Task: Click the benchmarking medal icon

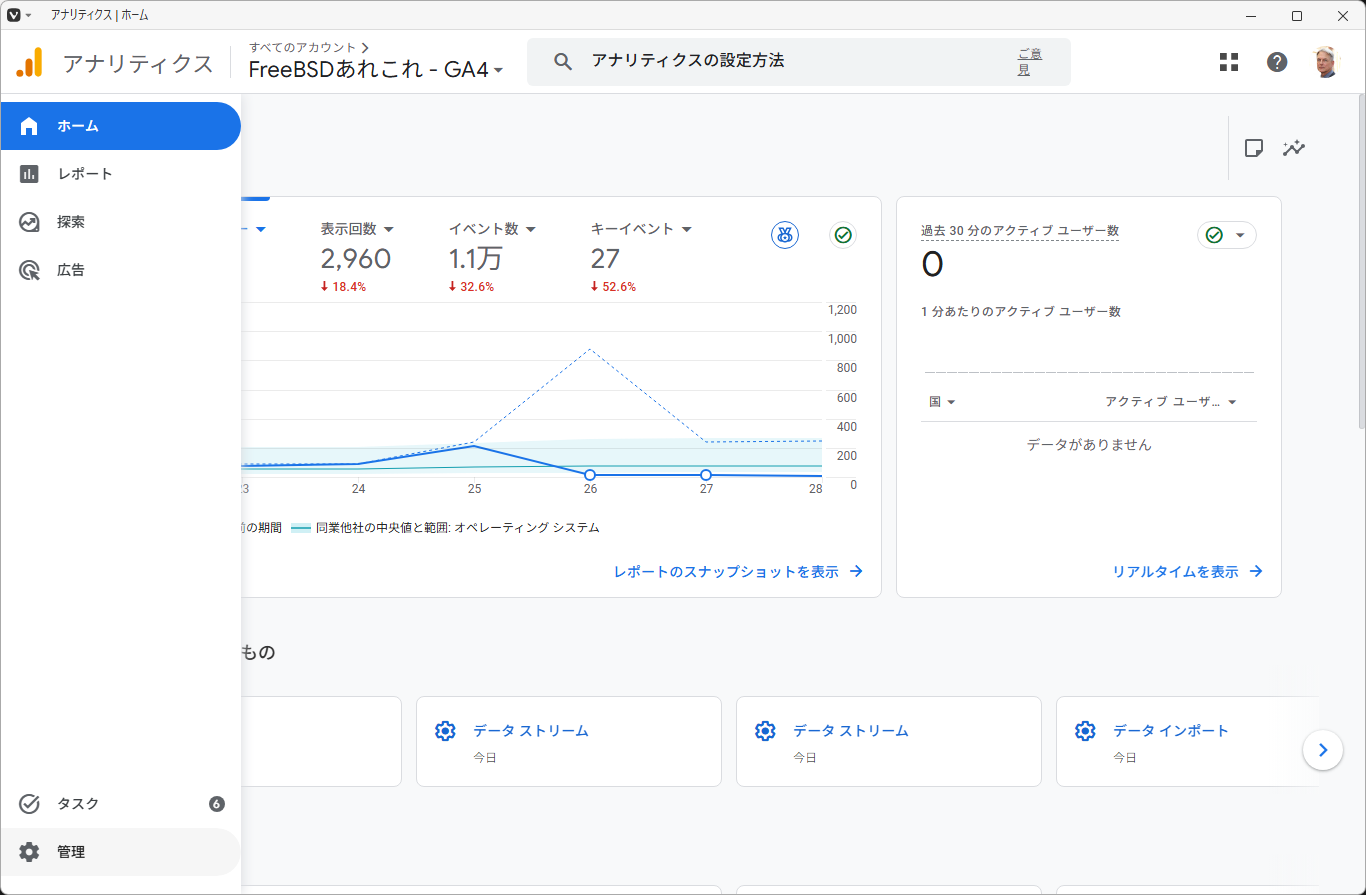Action: 785,235
